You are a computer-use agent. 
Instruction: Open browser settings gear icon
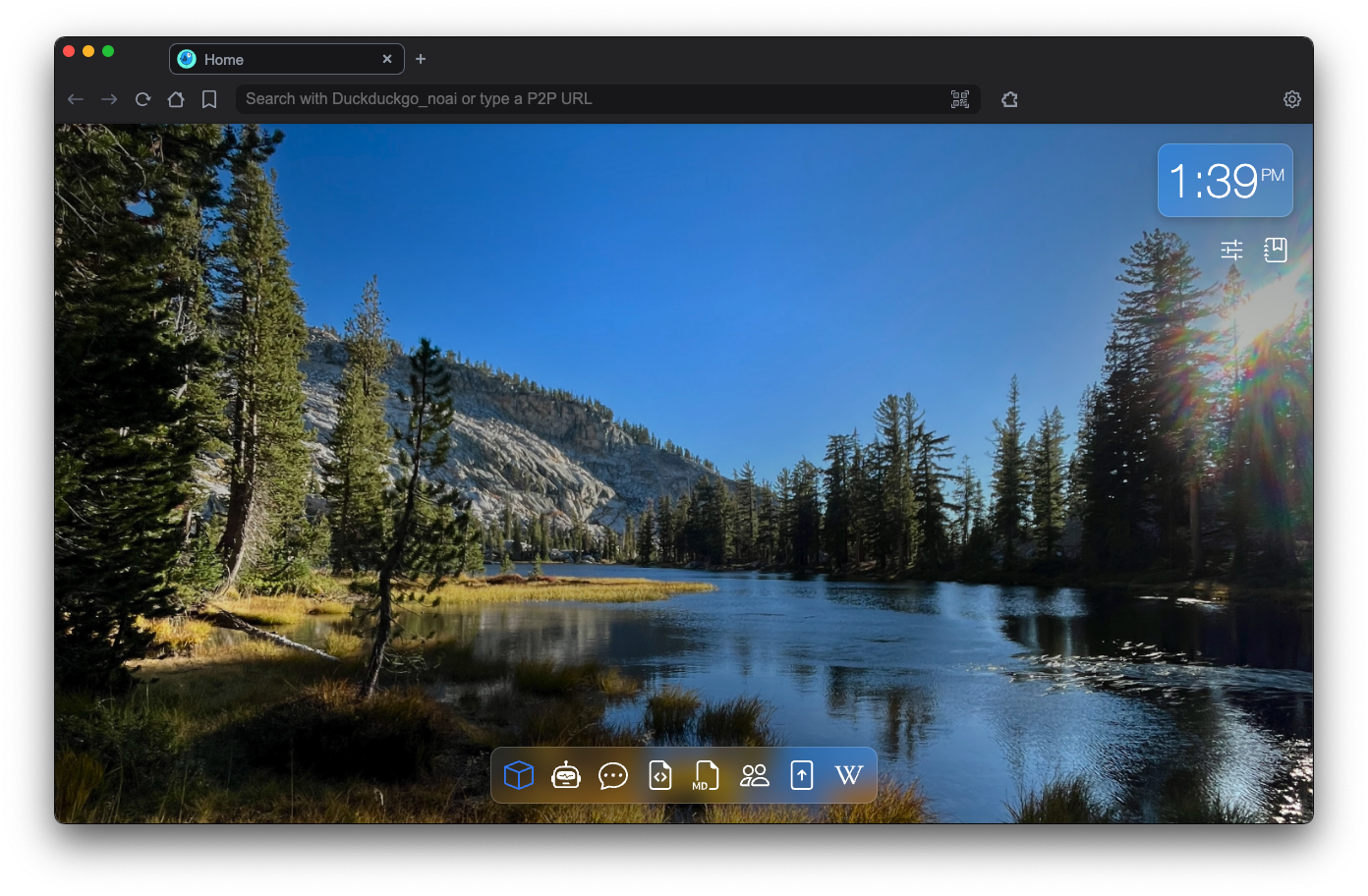[1292, 99]
